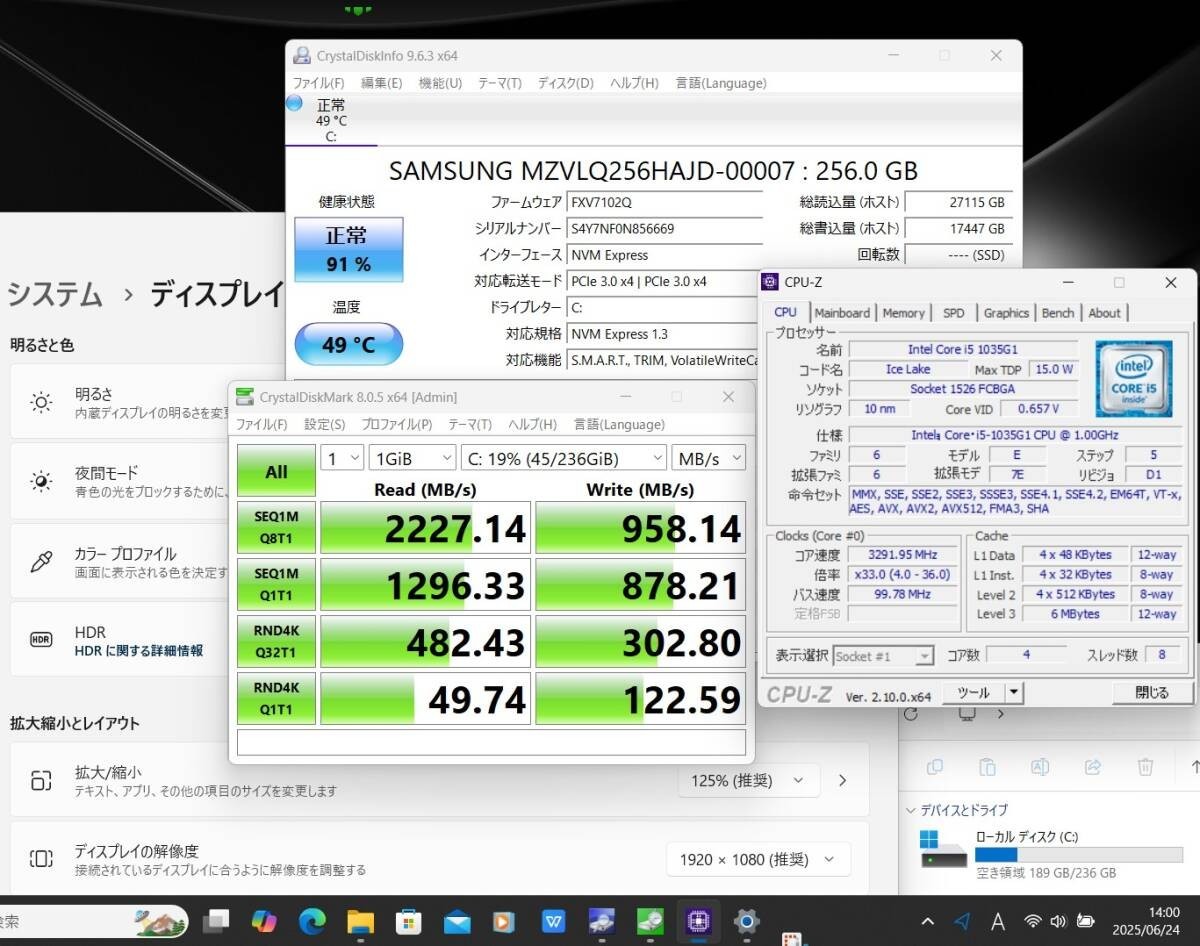Click the green All benchmark button

click(x=276, y=471)
